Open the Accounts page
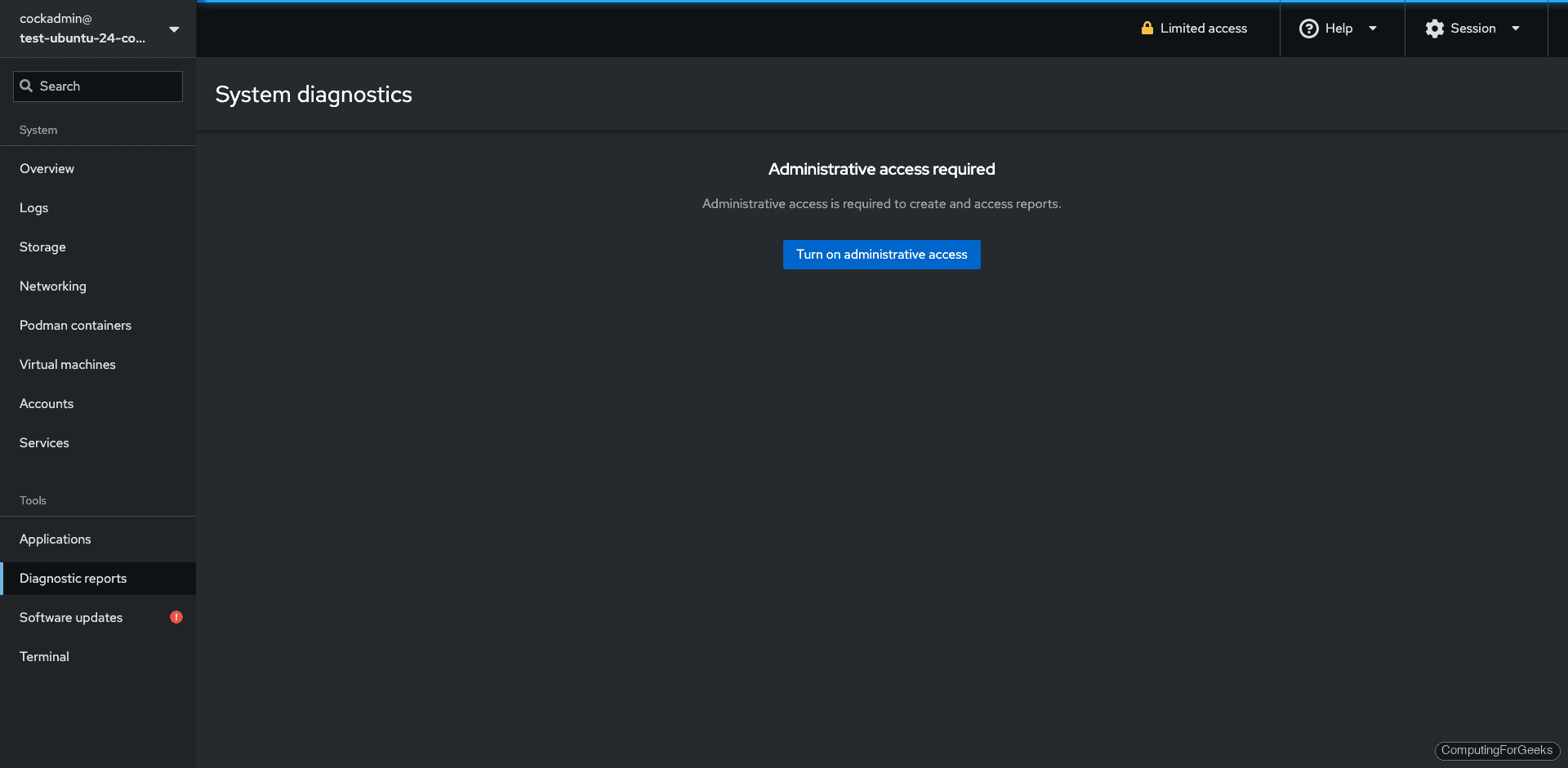Viewport: 1568px width, 768px height. pyautogui.click(x=46, y=403)
